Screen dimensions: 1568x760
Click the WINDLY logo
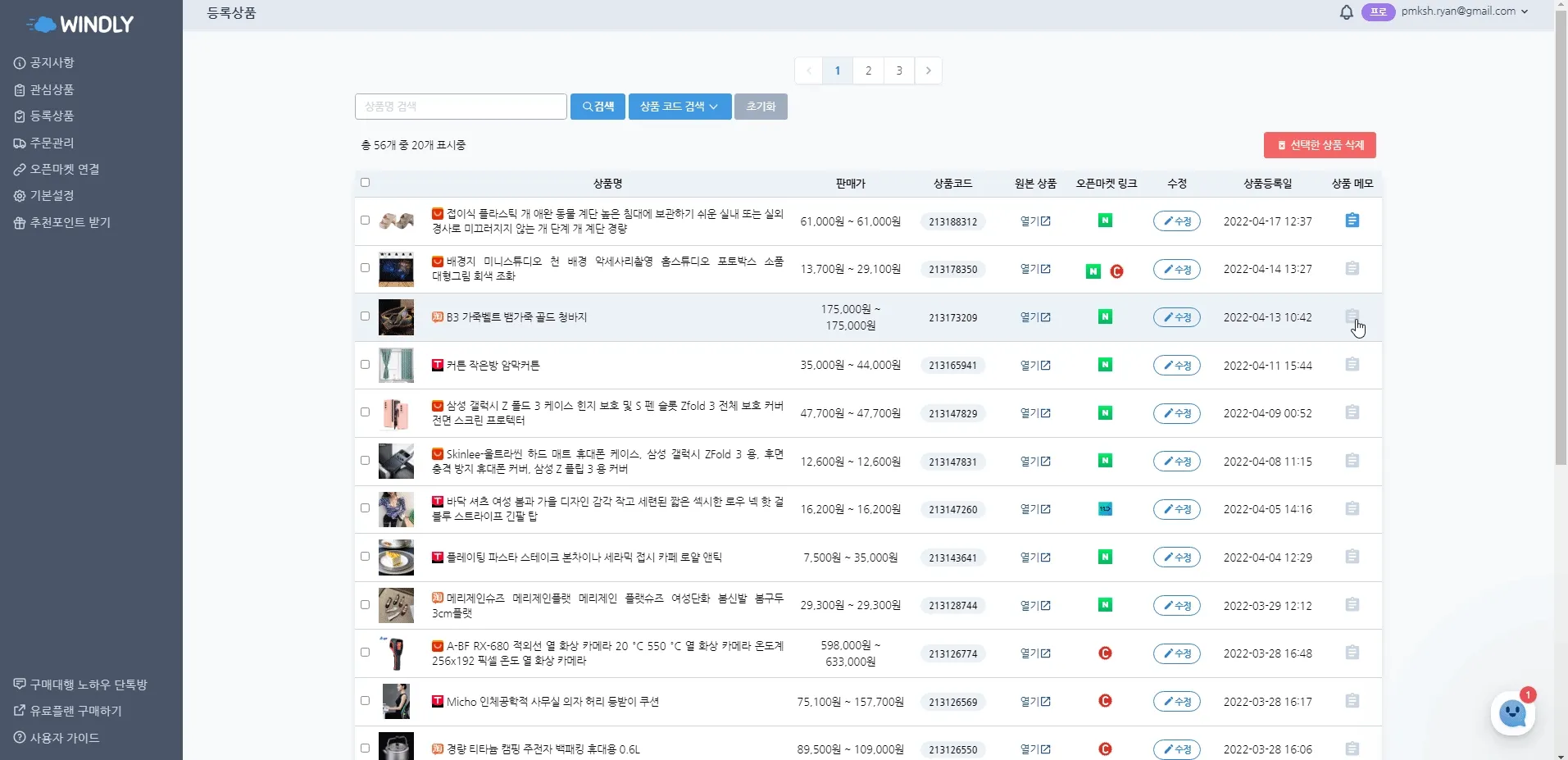pos(80,25)
